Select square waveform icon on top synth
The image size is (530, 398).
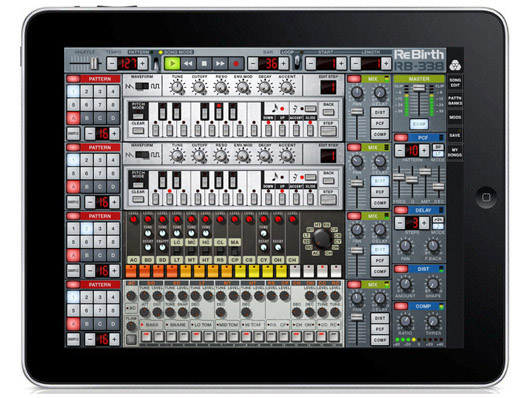[155, 87]
